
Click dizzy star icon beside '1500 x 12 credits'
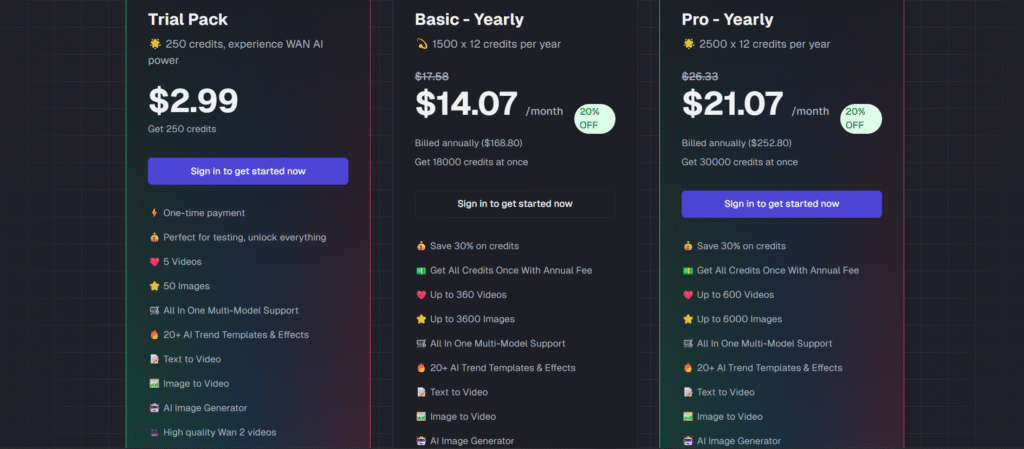coord(421,44)
